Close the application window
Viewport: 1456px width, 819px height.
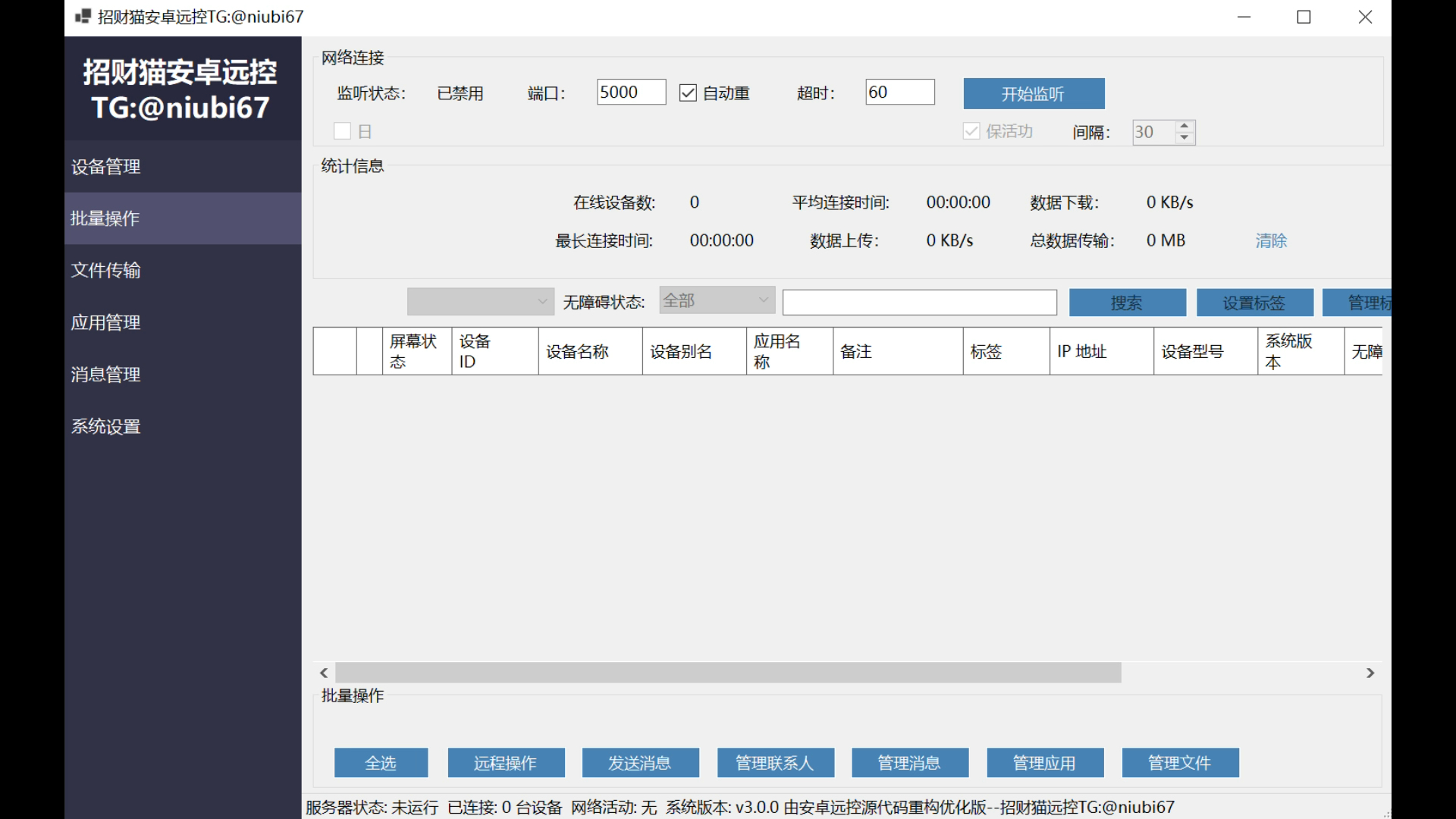coord(1365,17)
